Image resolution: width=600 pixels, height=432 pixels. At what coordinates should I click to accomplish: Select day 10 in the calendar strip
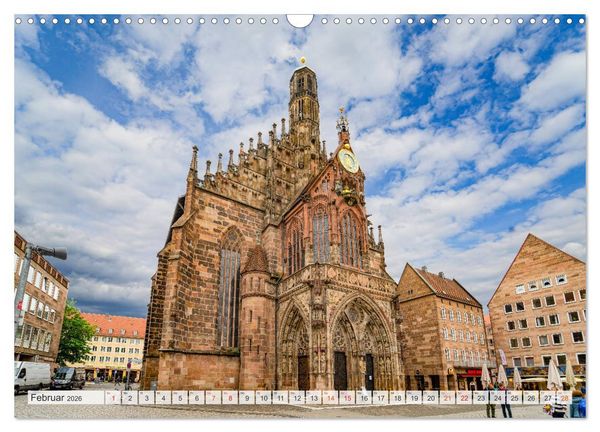click(x=263, y=398)
